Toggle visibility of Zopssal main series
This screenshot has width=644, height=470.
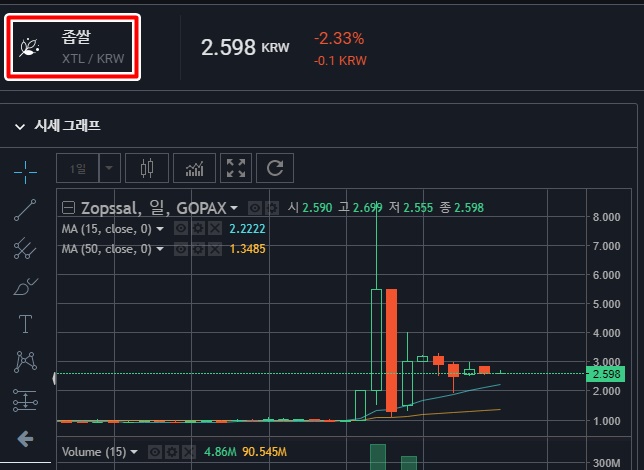[255, 208]
